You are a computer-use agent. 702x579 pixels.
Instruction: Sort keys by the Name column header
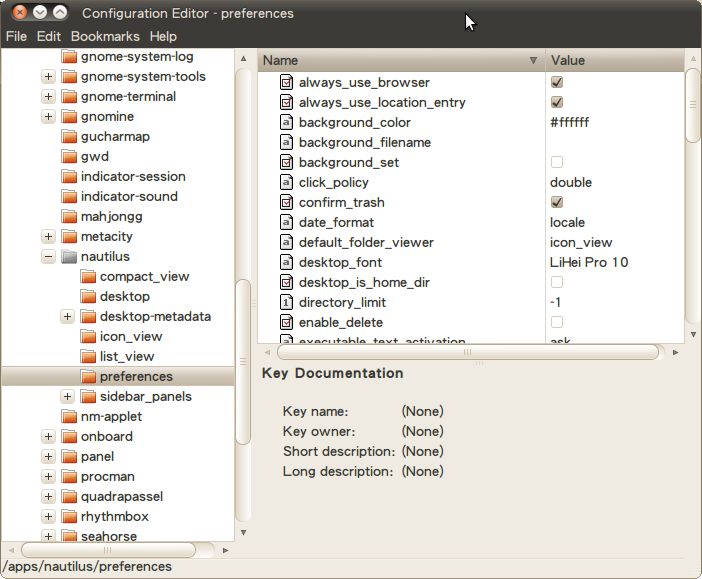(401, 60)
